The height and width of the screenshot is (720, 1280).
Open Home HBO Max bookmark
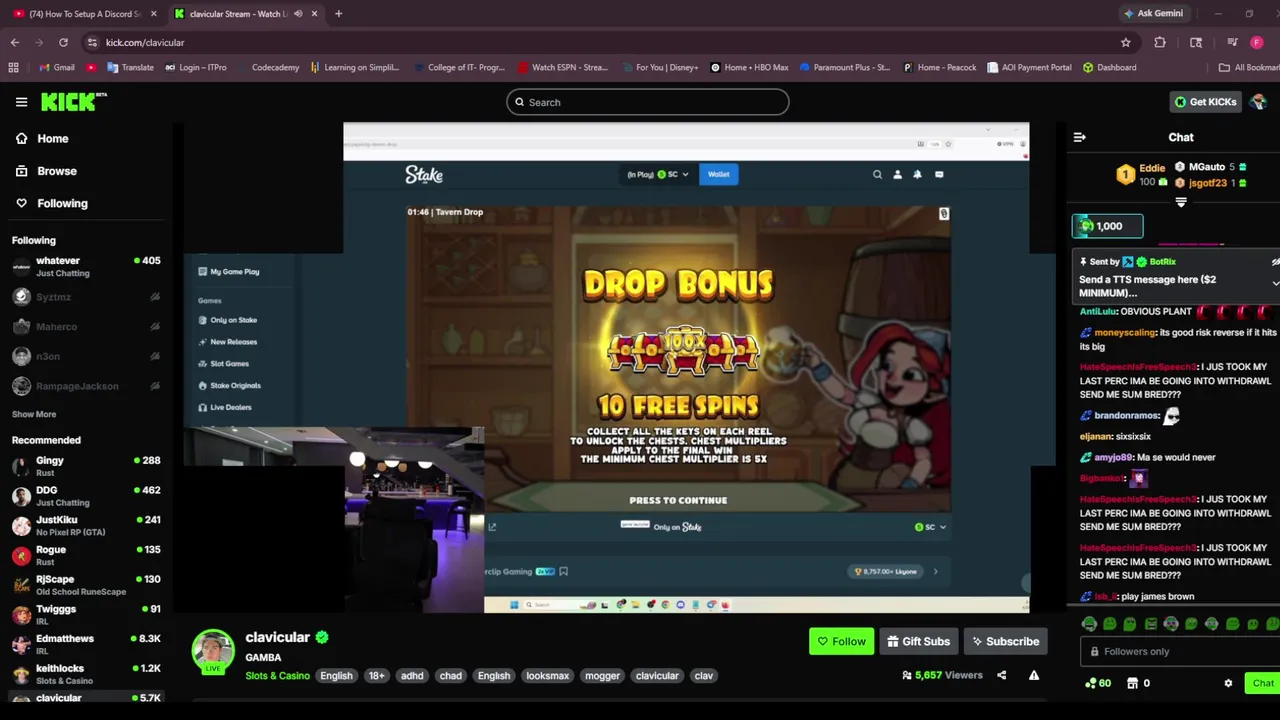point(749,67)
